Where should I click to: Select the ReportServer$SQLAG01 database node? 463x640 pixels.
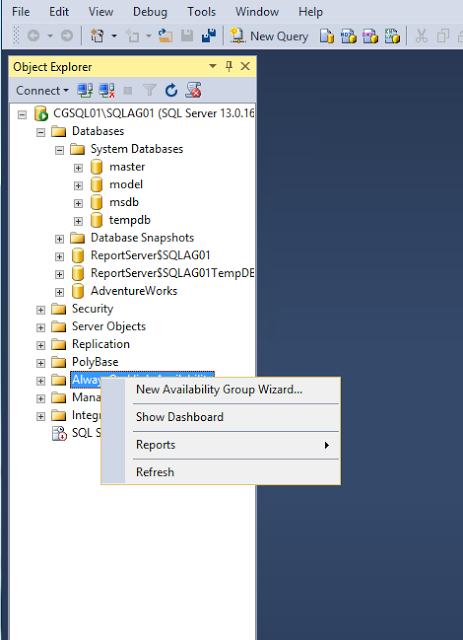[150, 256]
